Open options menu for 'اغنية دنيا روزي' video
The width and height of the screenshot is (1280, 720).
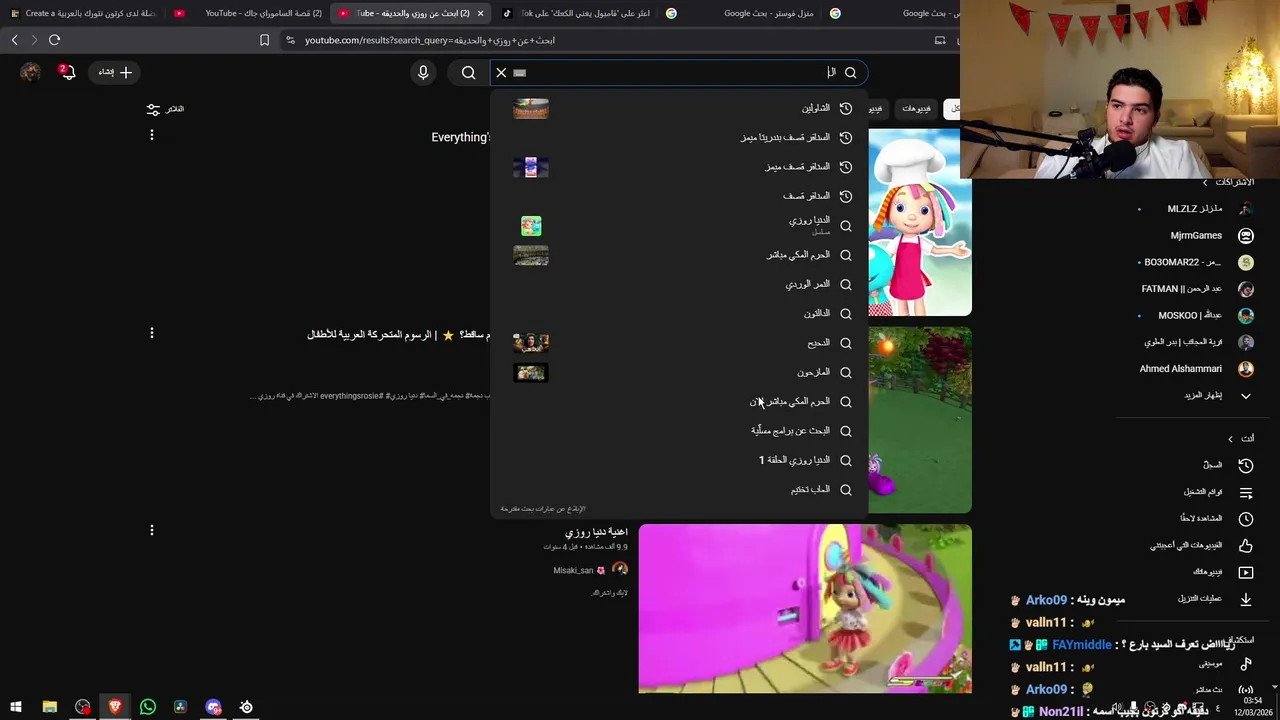[152, 530]
